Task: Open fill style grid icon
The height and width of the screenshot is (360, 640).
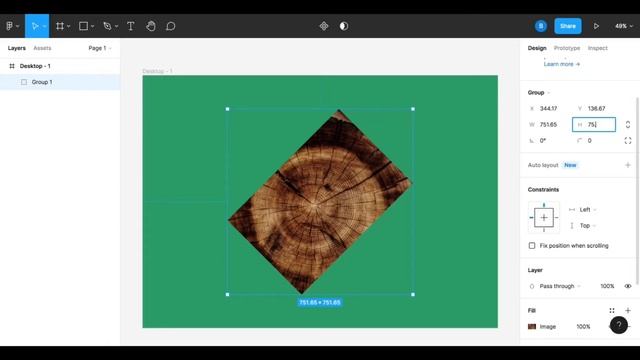Action: click(611, 311)
